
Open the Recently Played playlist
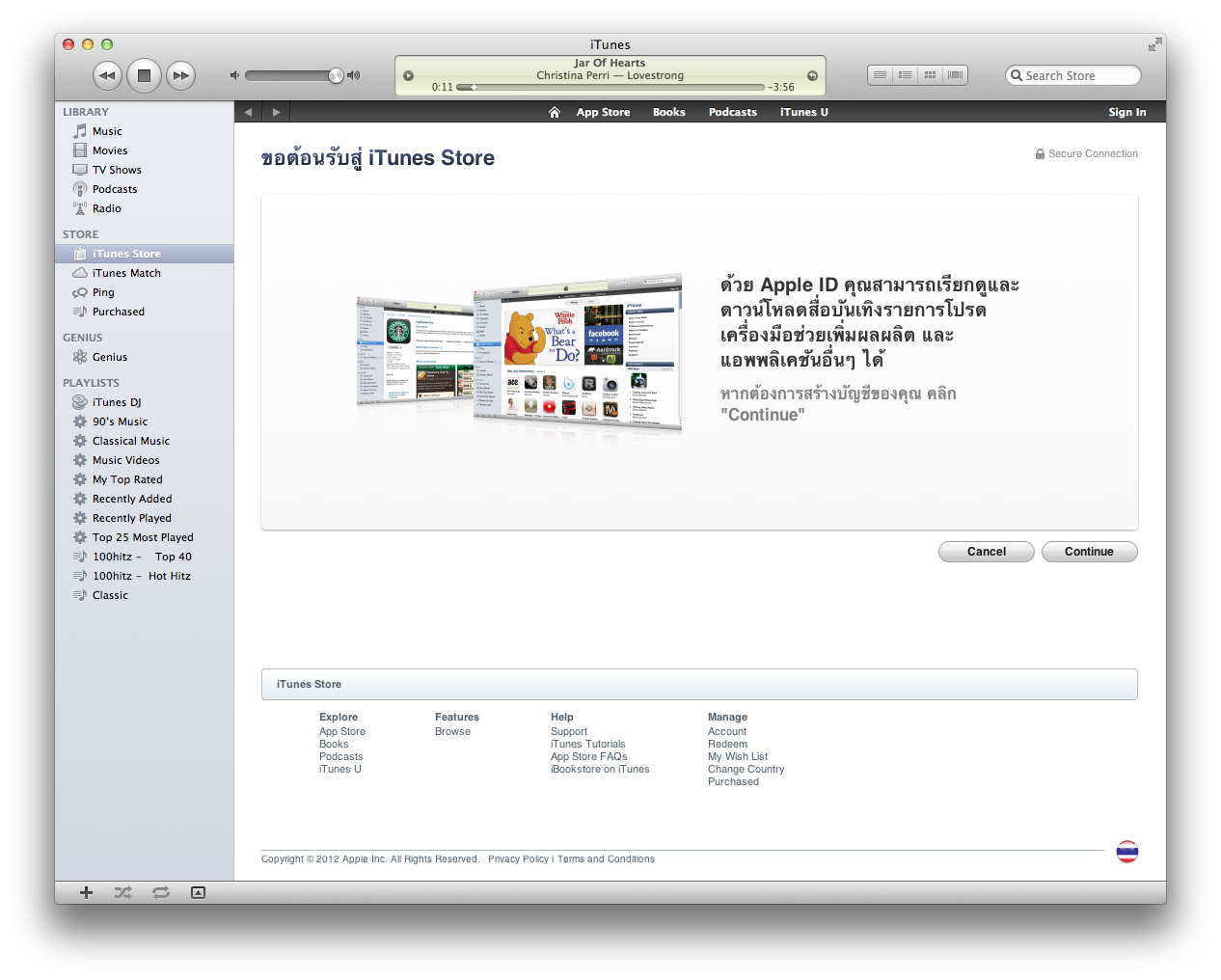144,518
